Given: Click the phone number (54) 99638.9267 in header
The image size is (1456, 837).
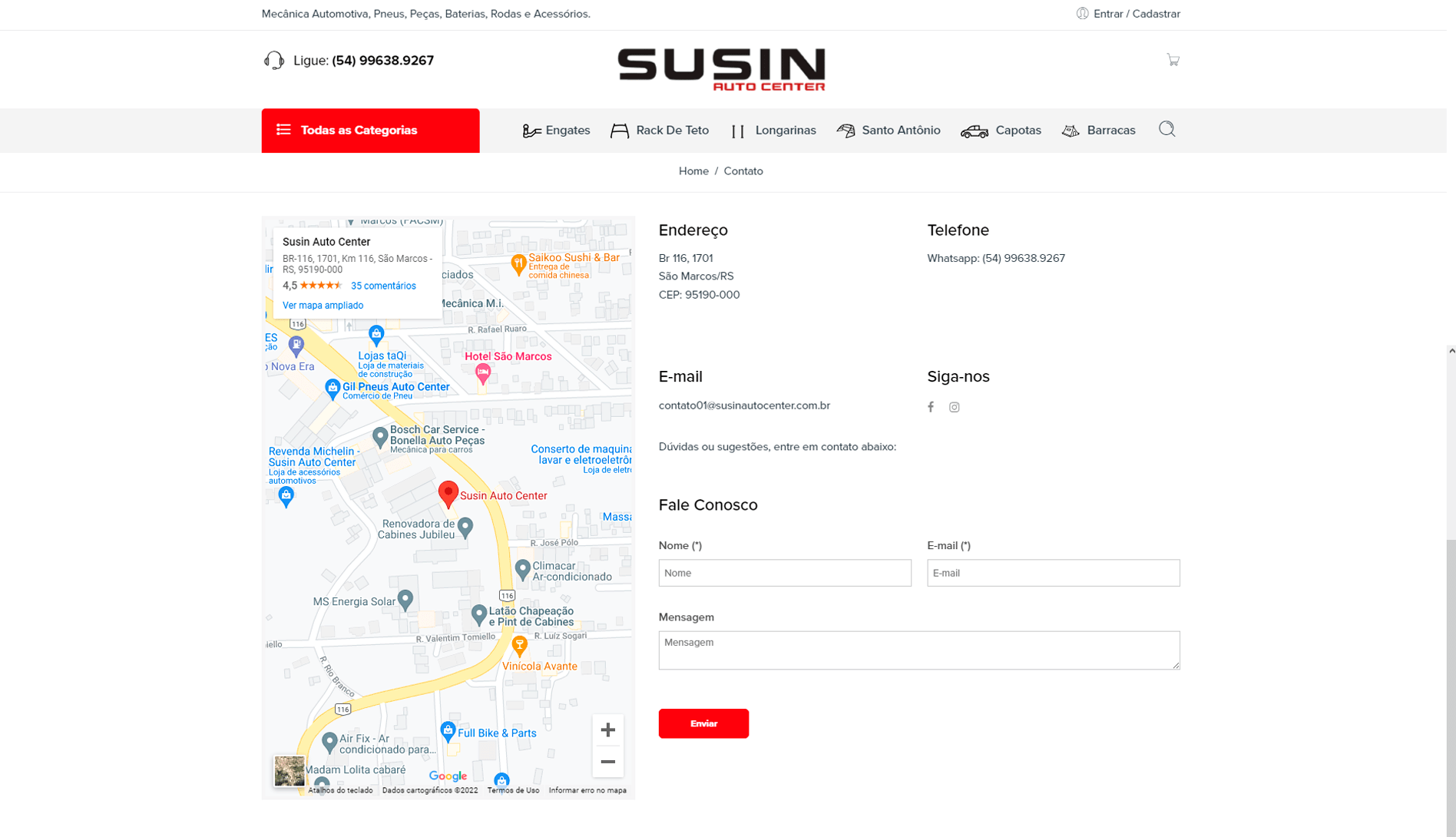Looking at the screenshot, I should [382, 61].
